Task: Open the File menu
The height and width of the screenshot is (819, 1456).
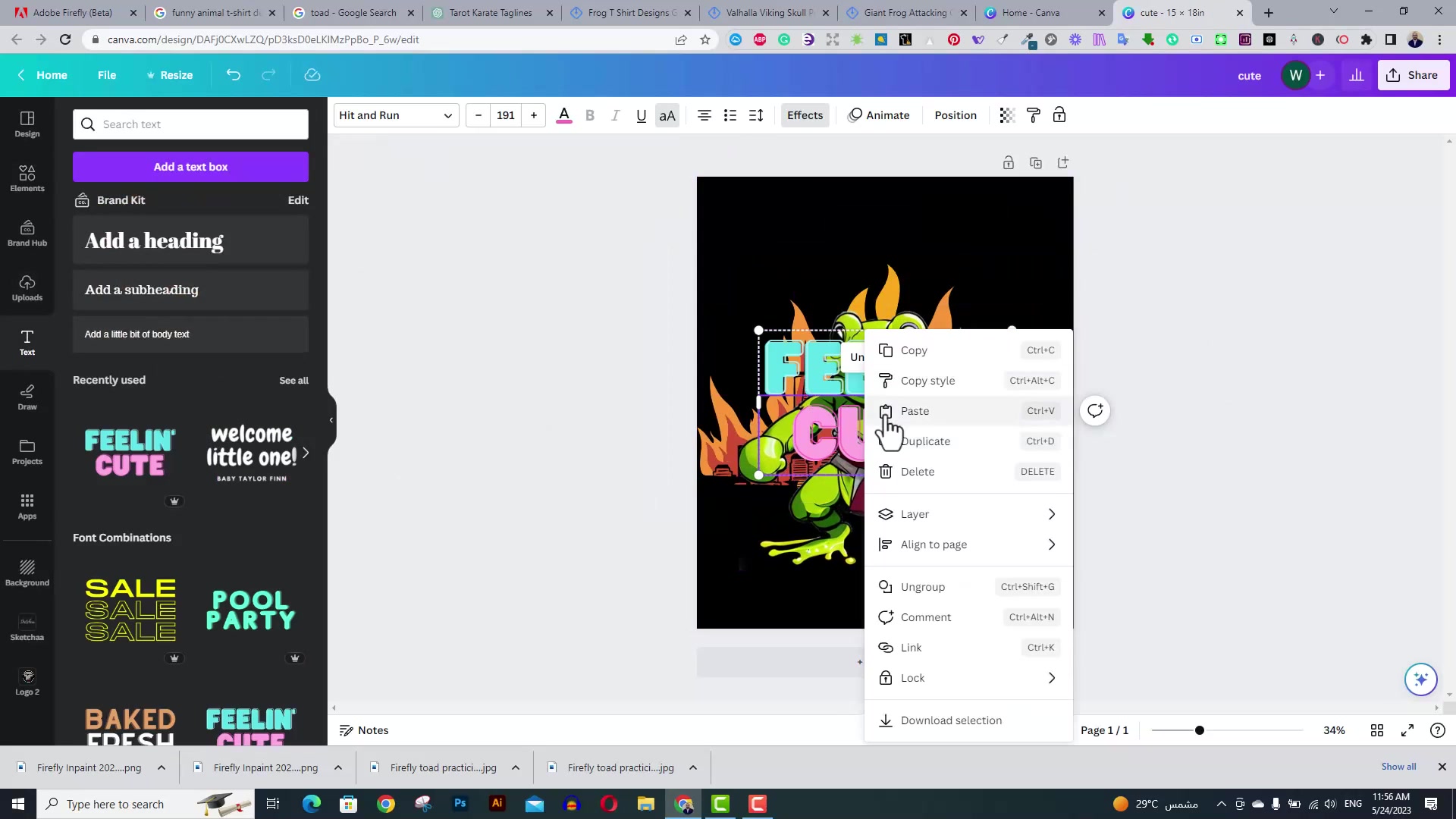Action: (x=107, y=75)
